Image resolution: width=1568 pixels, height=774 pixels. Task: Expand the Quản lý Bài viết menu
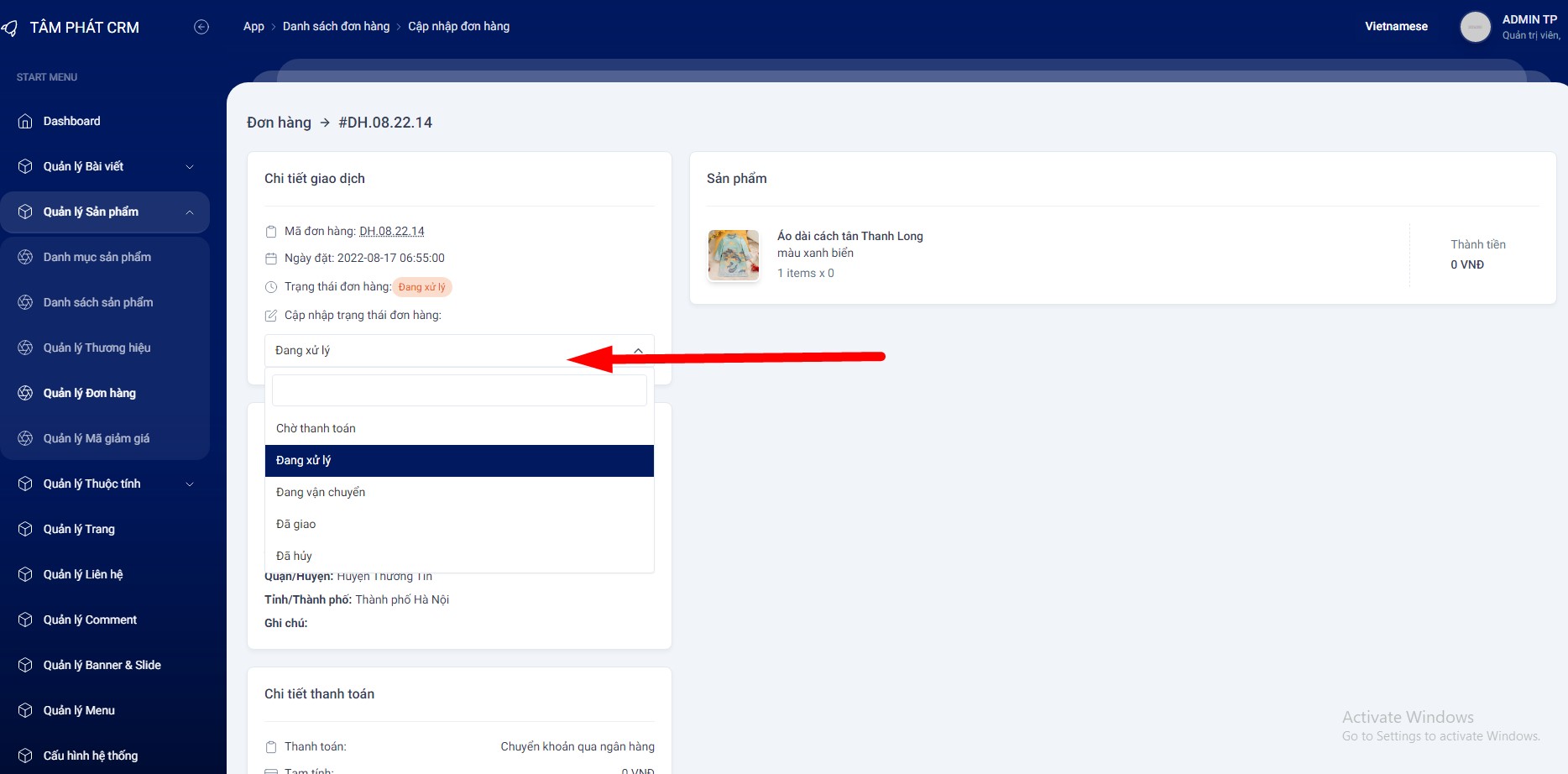pos(190,167)
